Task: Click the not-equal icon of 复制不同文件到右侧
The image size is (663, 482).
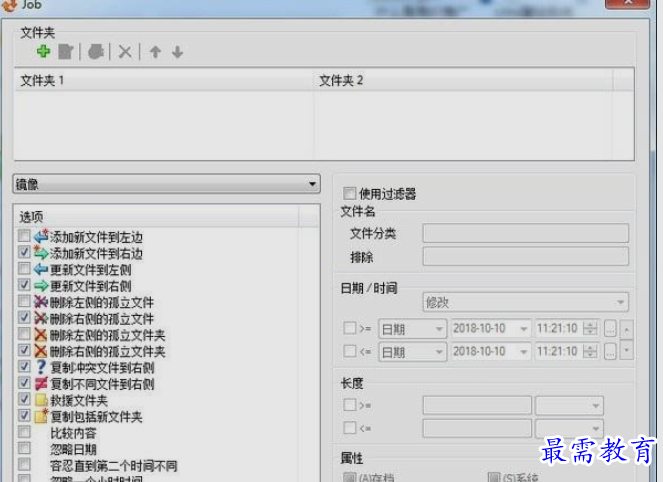Action: tap(41, 383)
